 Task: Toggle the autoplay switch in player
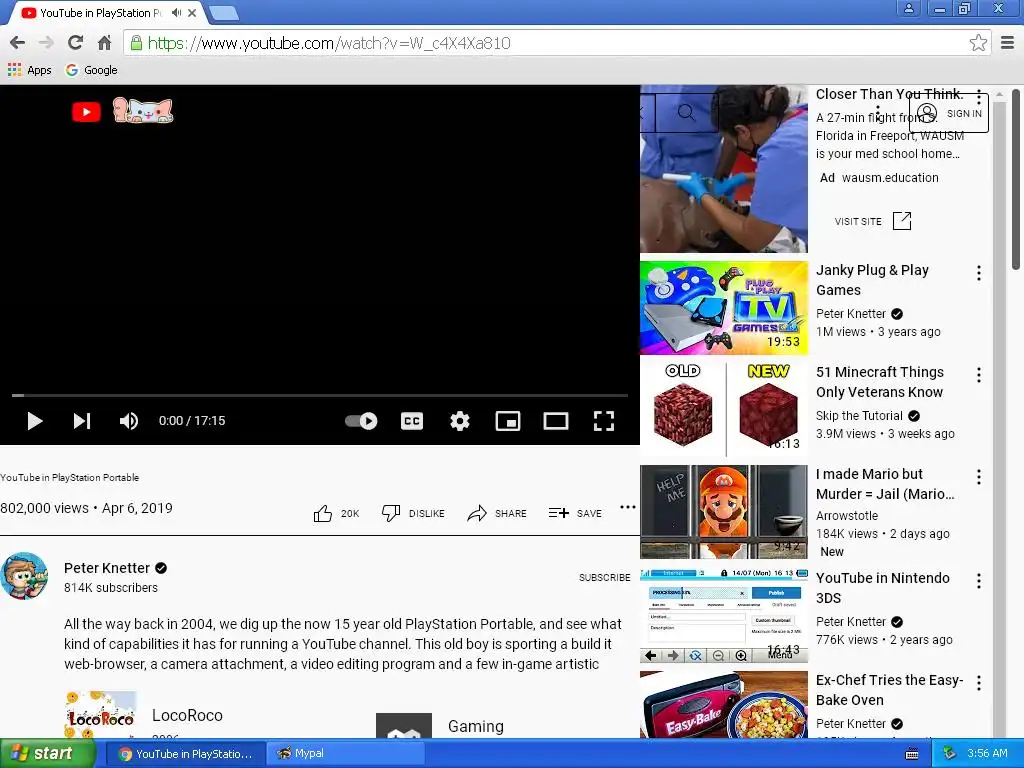[361, 421]
